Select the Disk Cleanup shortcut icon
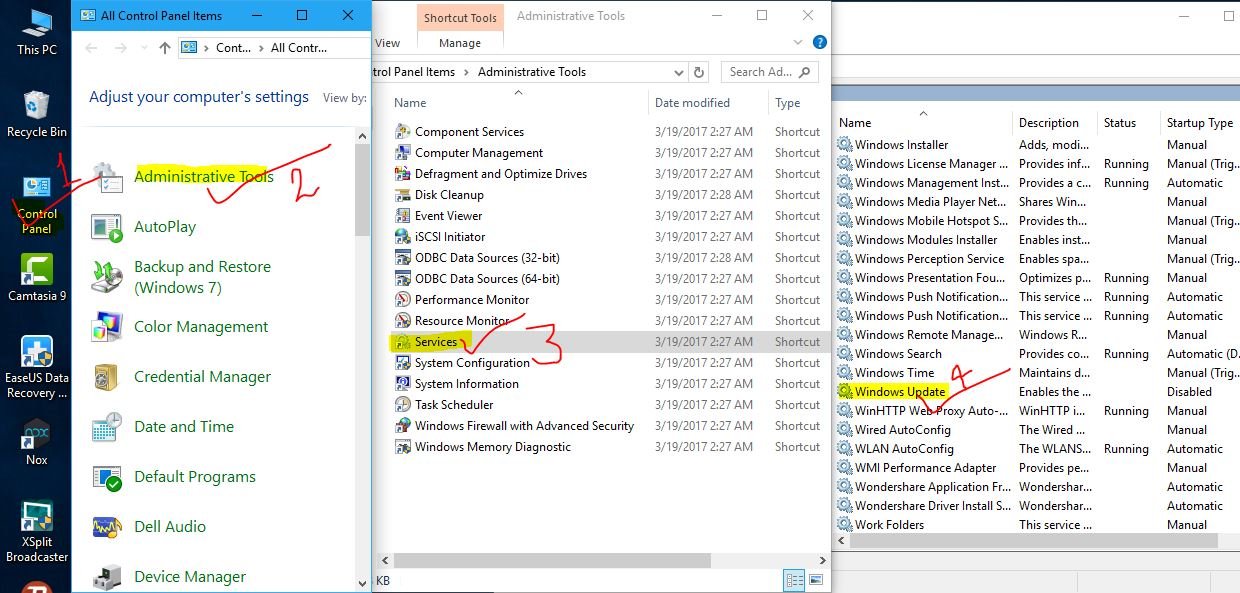This screenshot has height=593, width=1240. [402, 194]
